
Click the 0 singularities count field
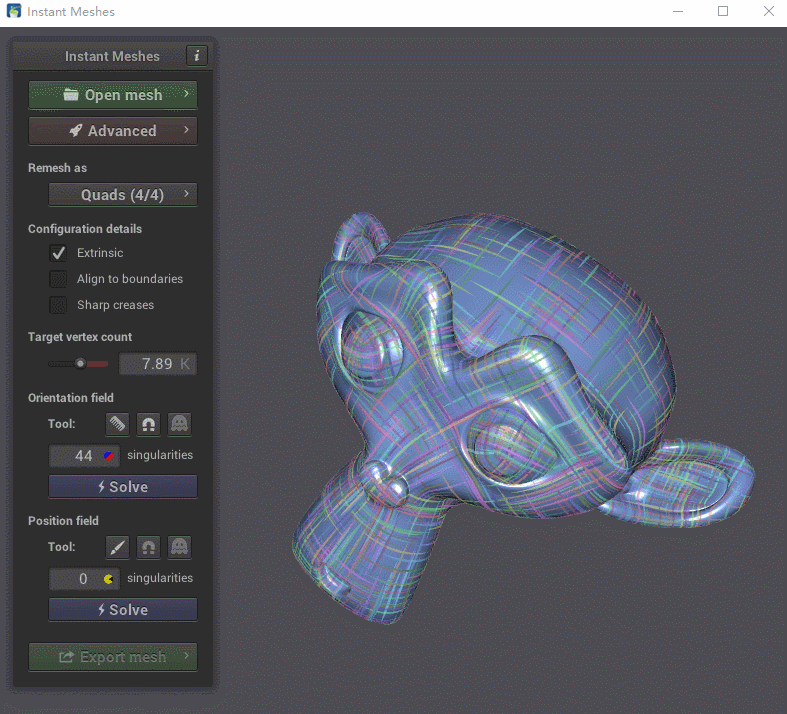84,579
